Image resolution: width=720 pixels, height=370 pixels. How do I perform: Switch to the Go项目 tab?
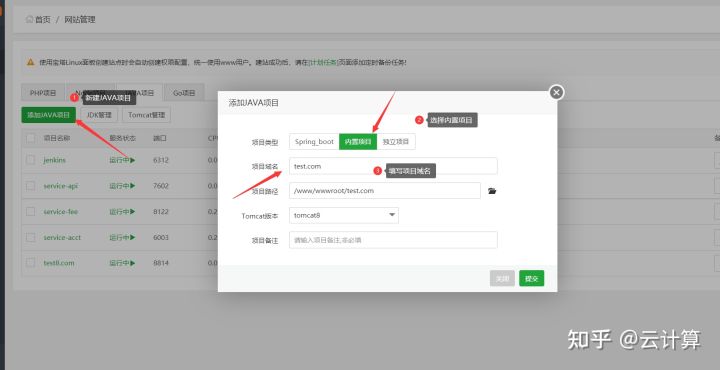(x=184, y=93)
